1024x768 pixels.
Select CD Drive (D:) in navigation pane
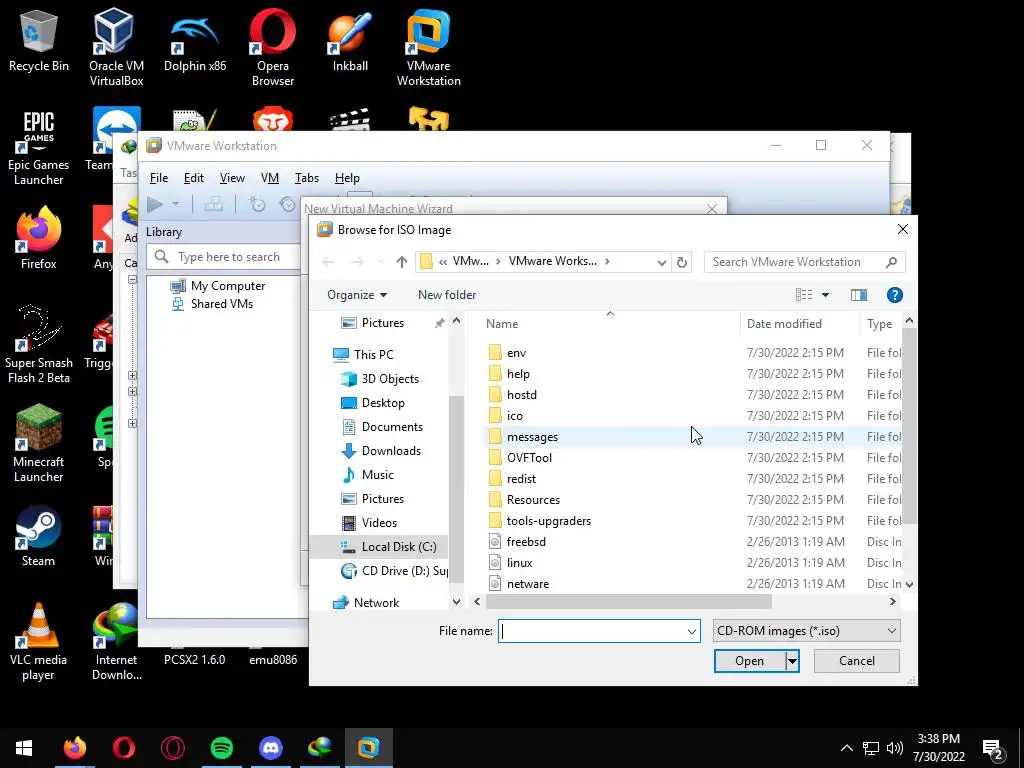coord(394,571)
